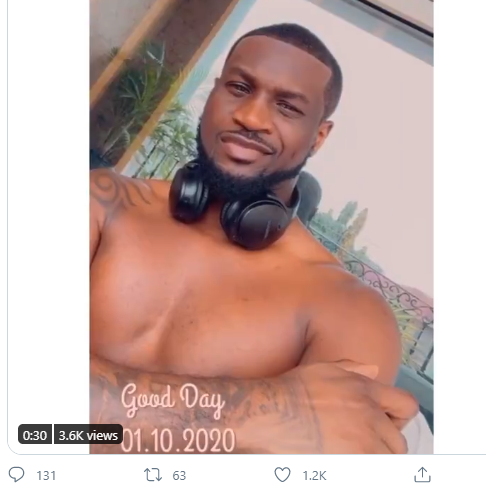The image size is (486, 487).
Task: Click the Good Day caption on video
Action: pyautogui.click(x=172, y=398)
